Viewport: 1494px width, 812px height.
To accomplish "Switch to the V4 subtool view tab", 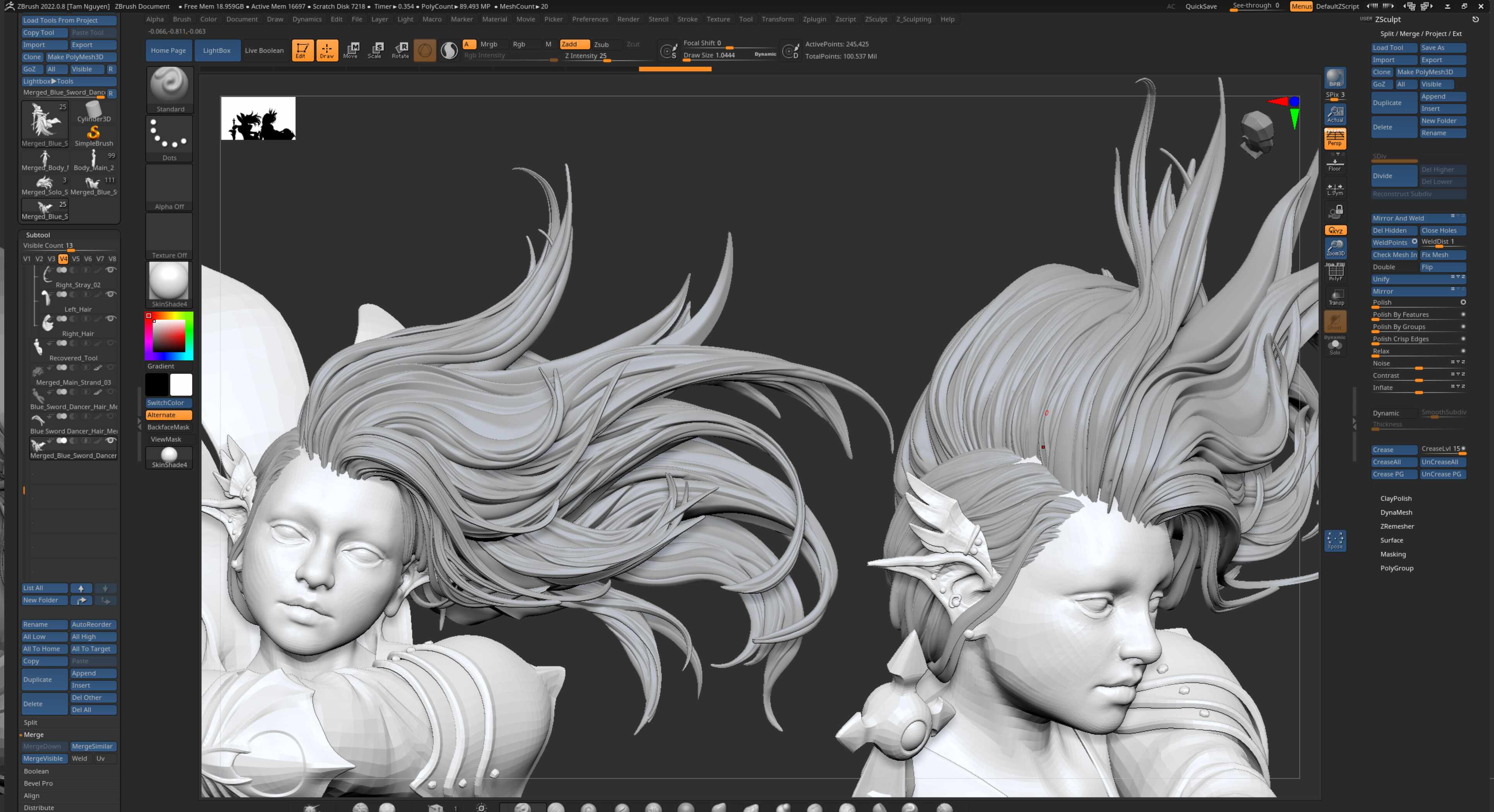I will [64, 259].
